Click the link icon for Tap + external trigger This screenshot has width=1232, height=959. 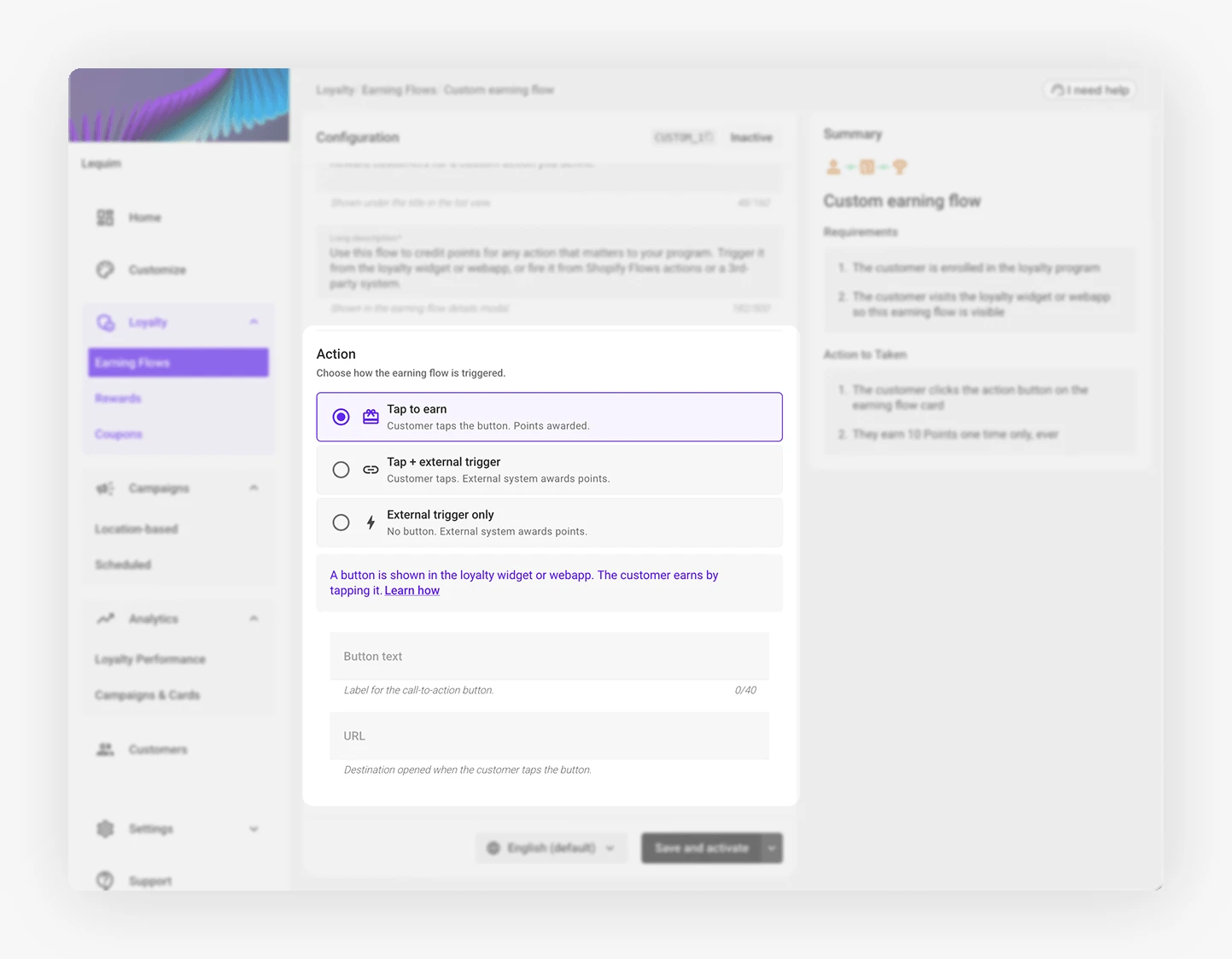pos(371,470)
